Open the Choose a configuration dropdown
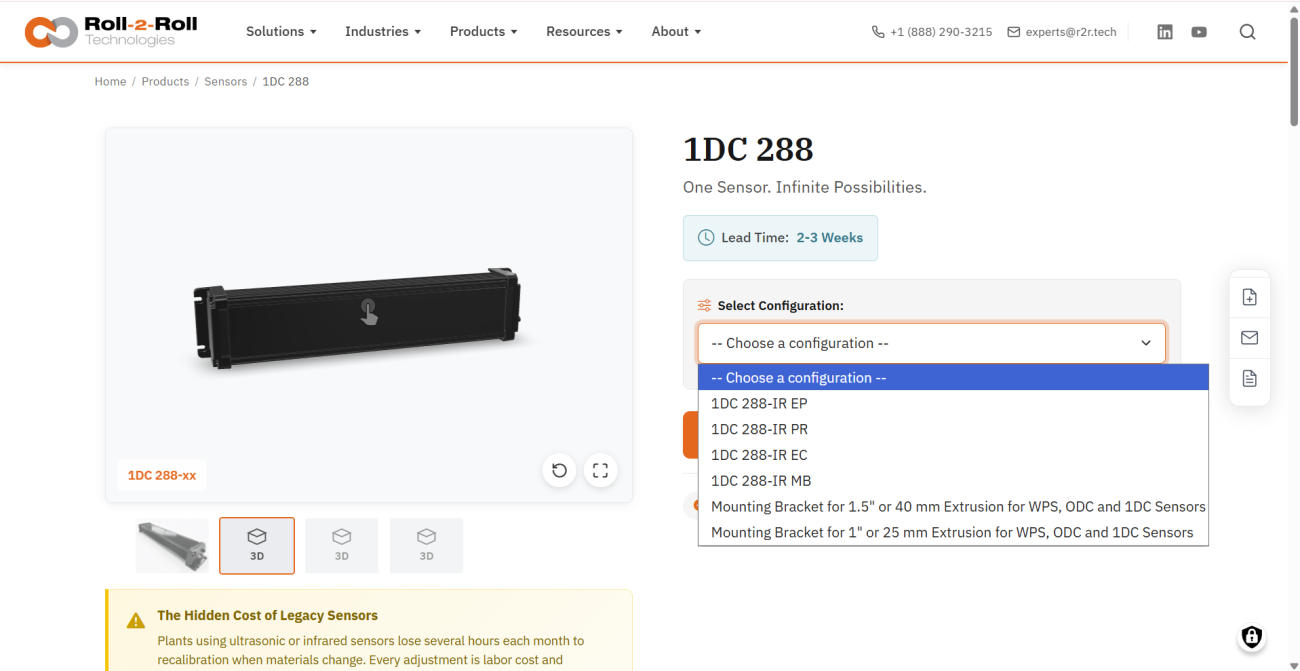1300x671 pixels. tap(931, 343)
